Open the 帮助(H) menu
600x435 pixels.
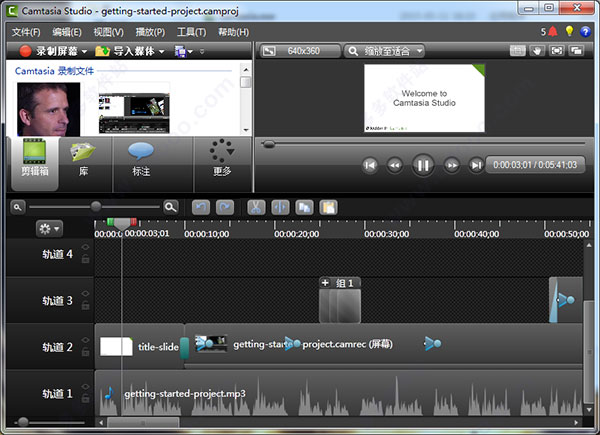click(233, 32)
